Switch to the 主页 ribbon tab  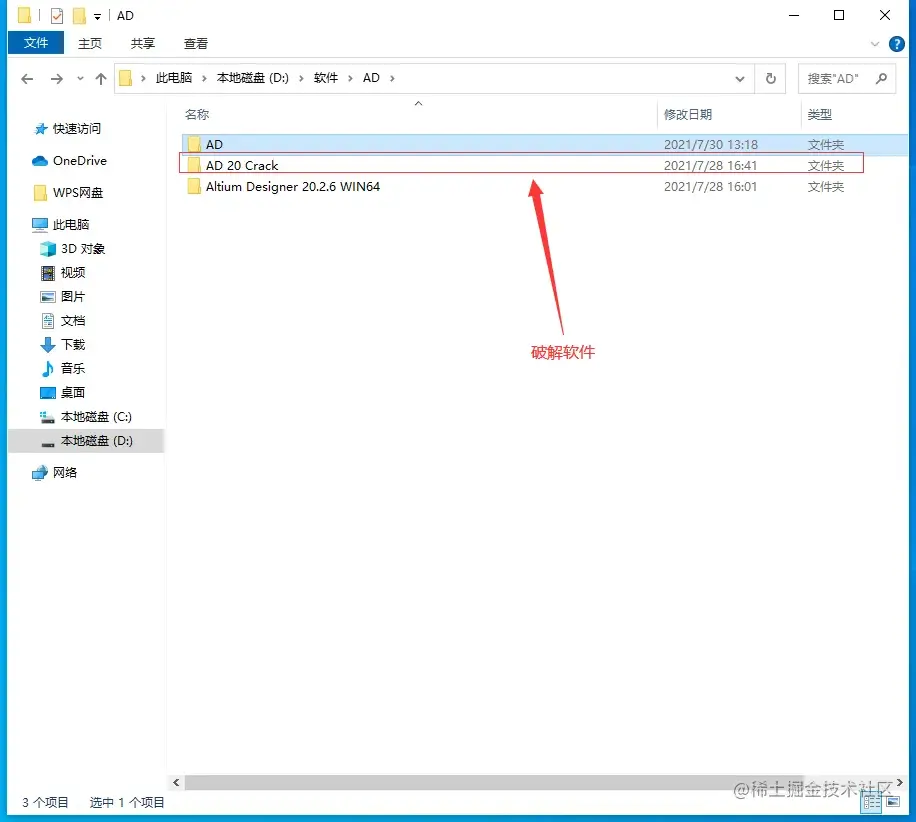[90, 43]
